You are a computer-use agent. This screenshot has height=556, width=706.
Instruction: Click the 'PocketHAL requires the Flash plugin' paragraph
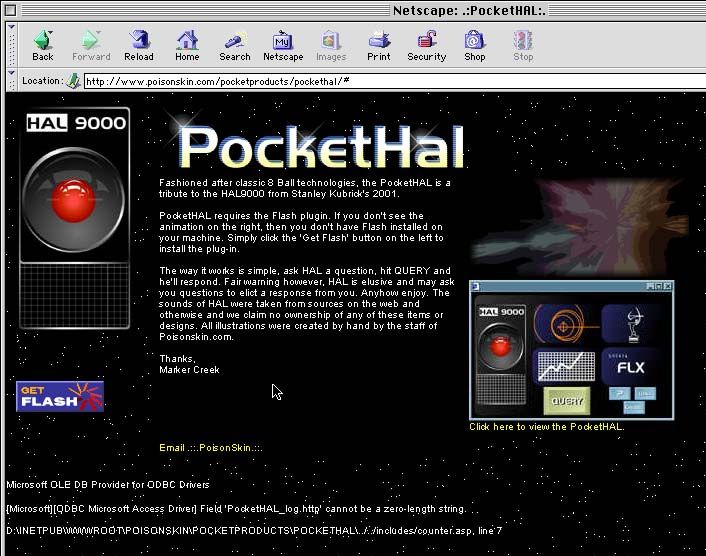(301, 232)
